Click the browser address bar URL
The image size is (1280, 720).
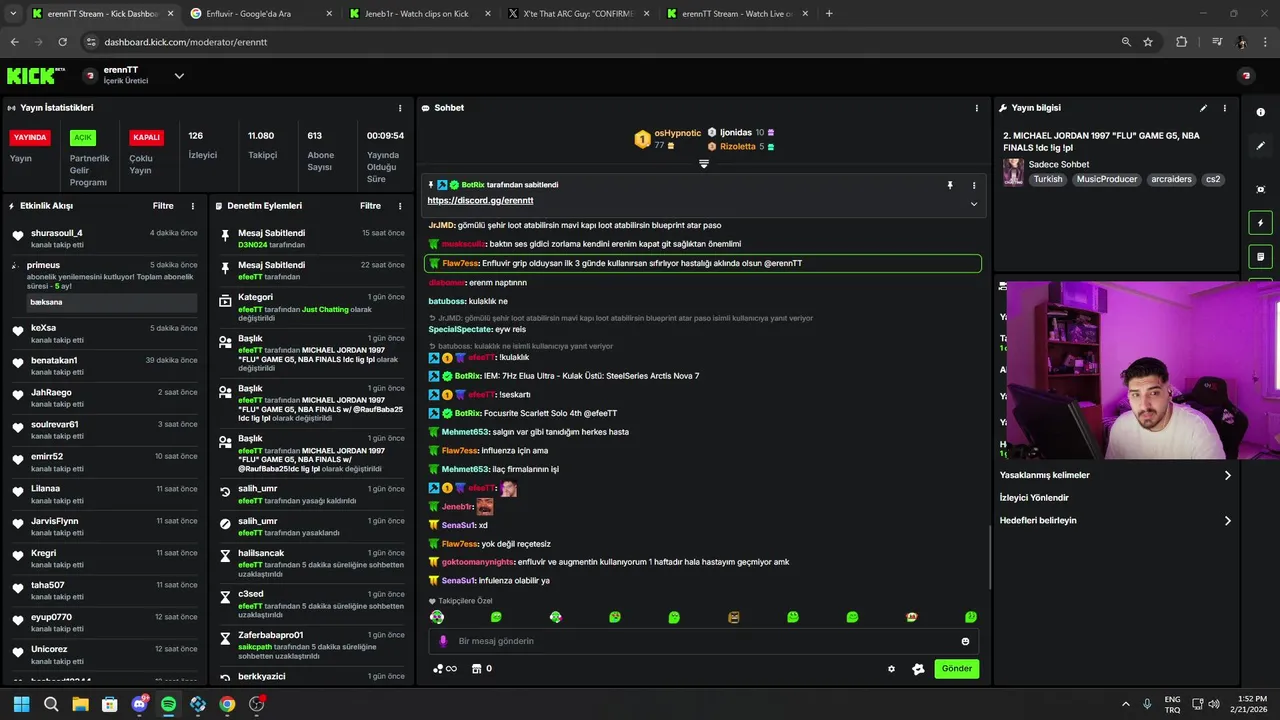[x=186, y=42]
